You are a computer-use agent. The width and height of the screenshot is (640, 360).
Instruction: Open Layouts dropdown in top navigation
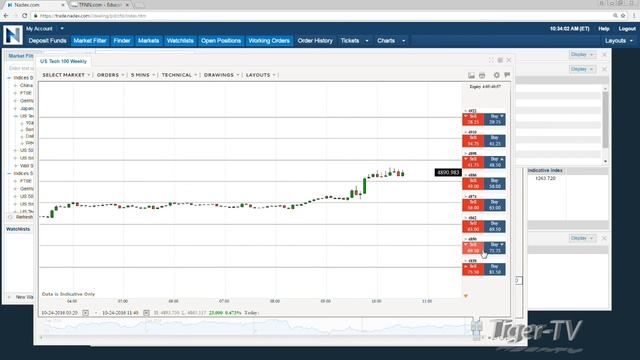point(619,41)
